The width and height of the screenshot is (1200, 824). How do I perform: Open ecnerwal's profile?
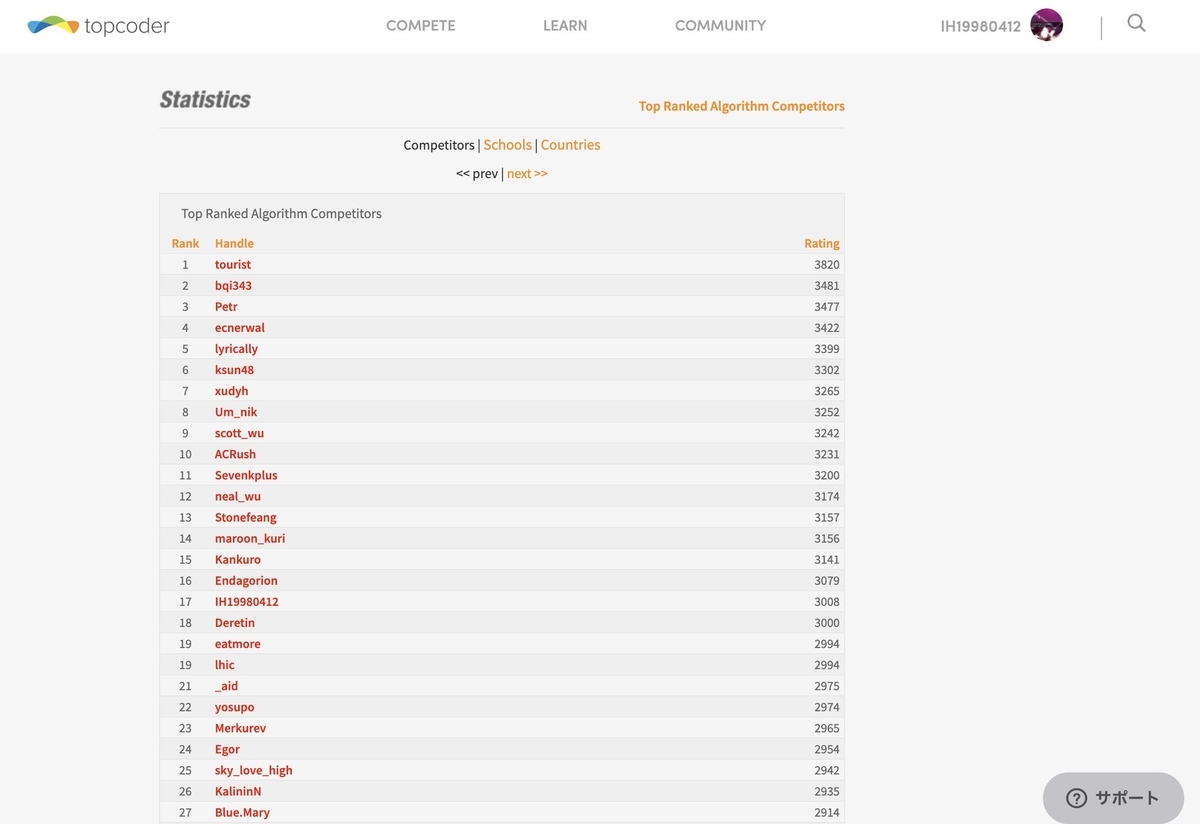(240, 328)
